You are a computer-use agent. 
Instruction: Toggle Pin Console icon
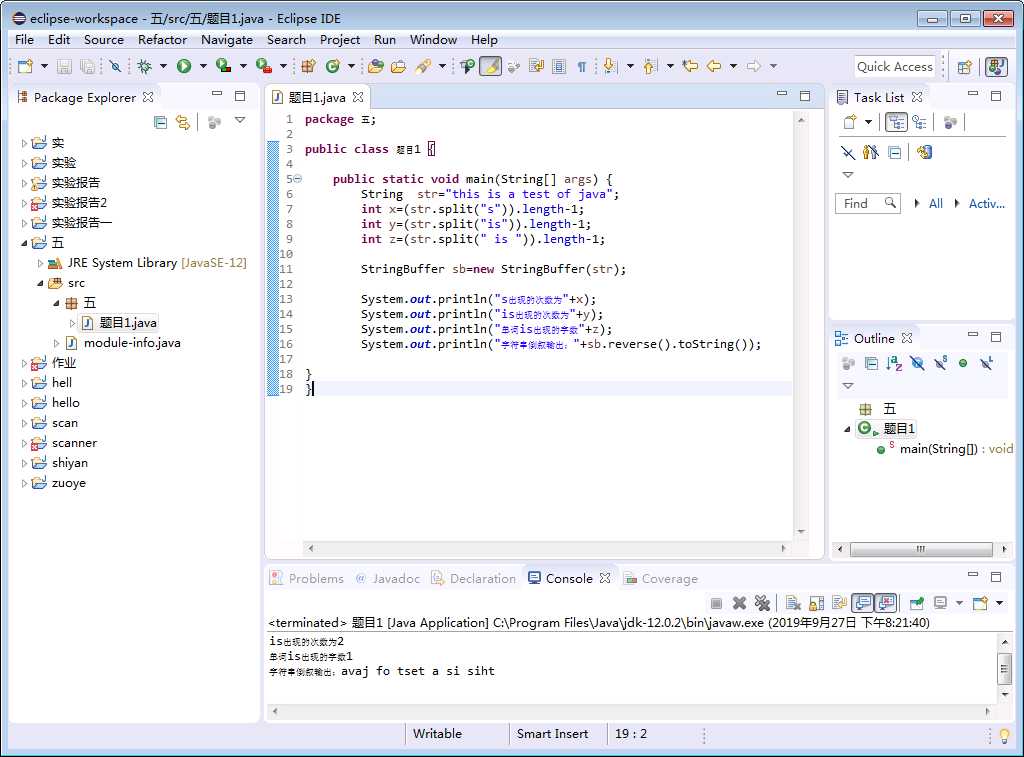coord(916,603)
